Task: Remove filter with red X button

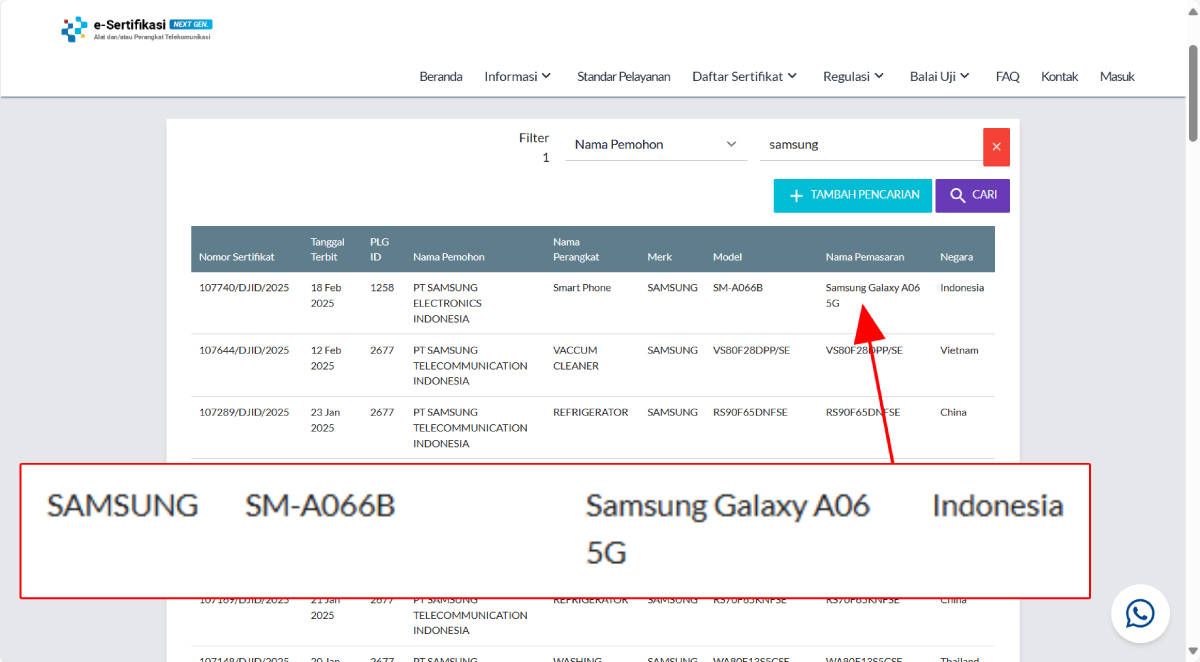Action: [x=996, y=146]
